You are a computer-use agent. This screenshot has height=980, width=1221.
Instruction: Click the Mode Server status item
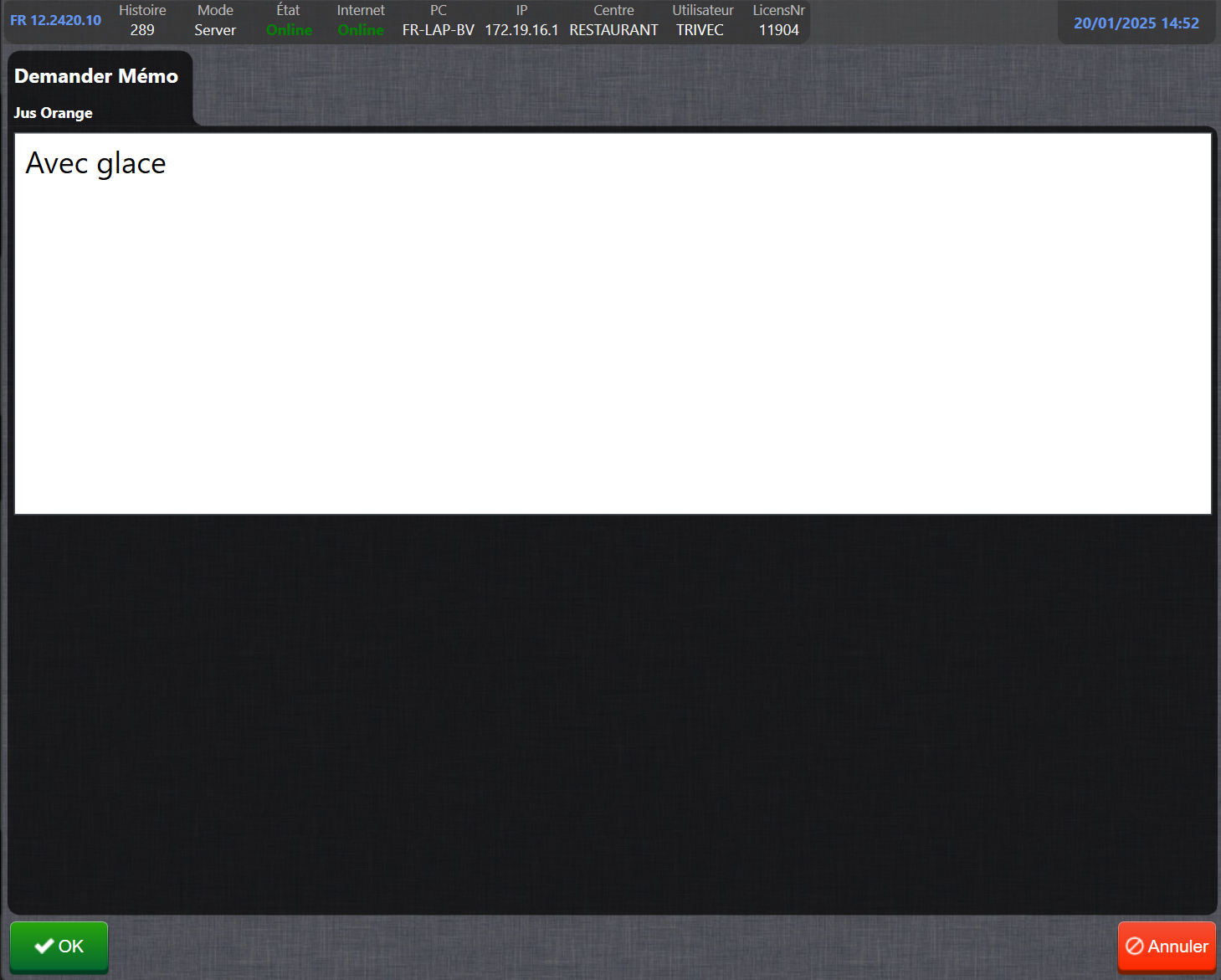tap(215, 21)
